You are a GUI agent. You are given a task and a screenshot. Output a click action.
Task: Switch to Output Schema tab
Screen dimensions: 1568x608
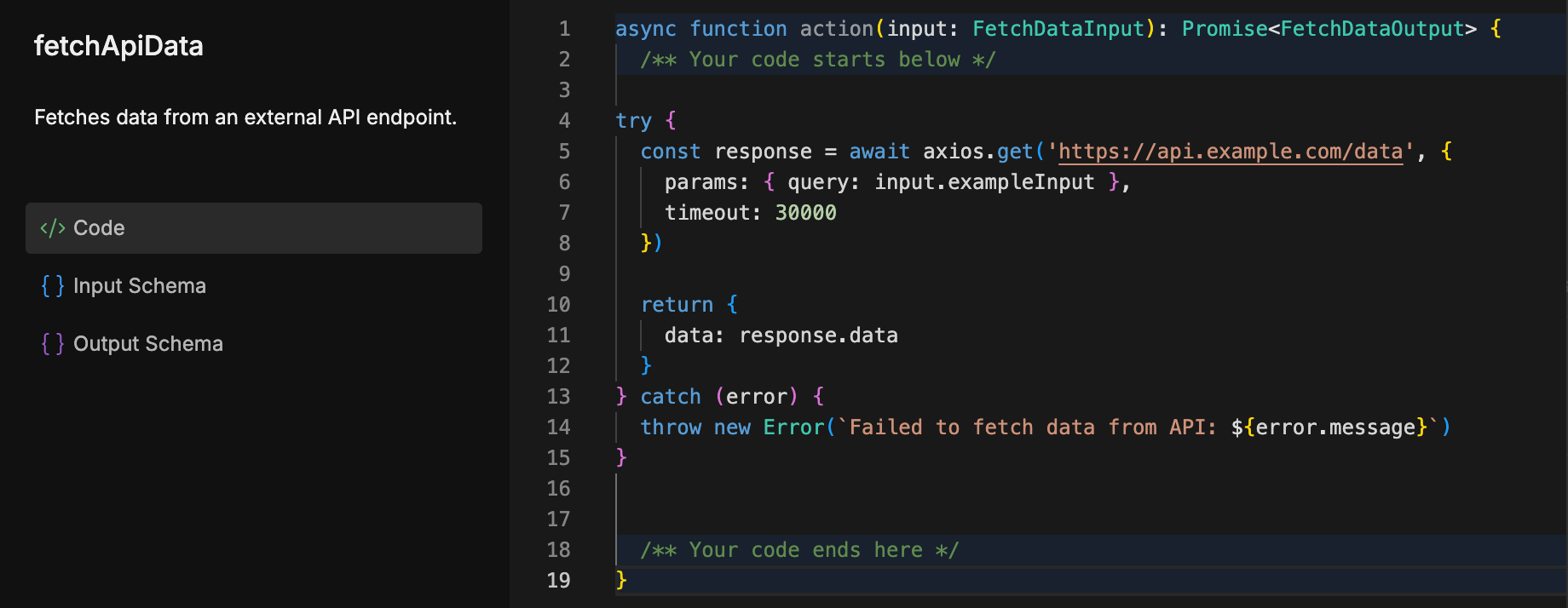(x=254, y=344)
